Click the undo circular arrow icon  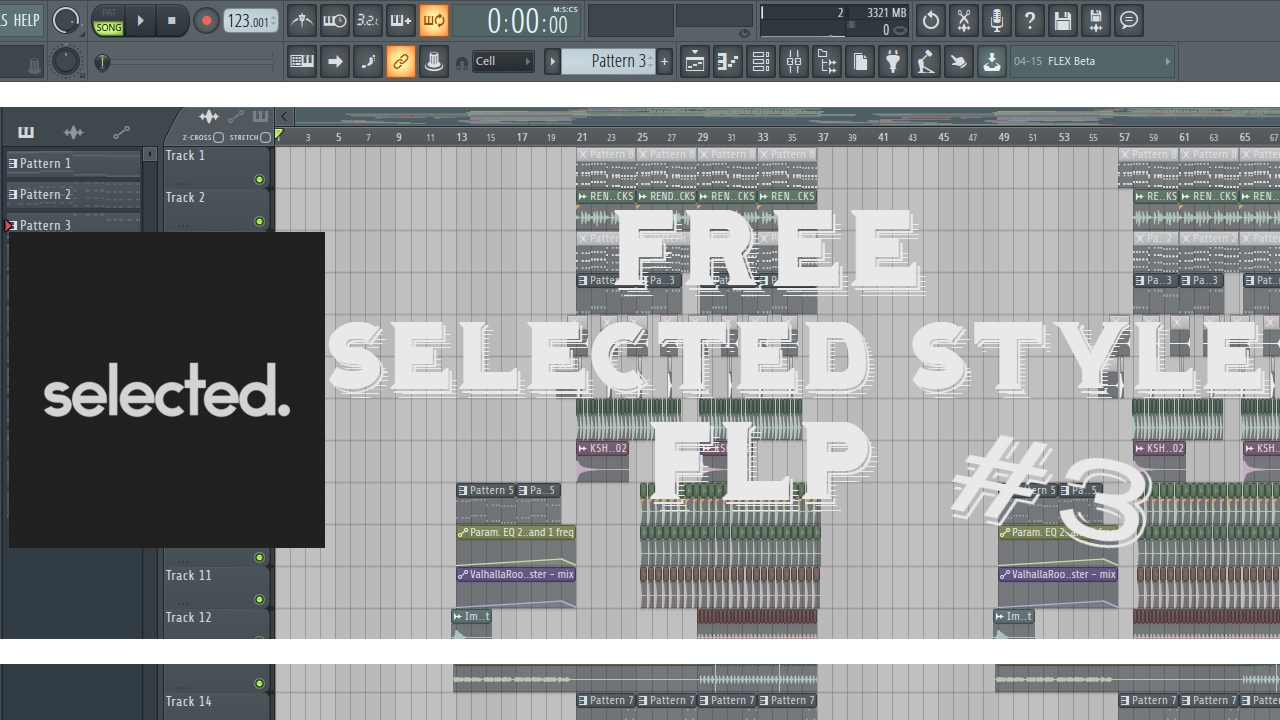(x=930, y=20)
